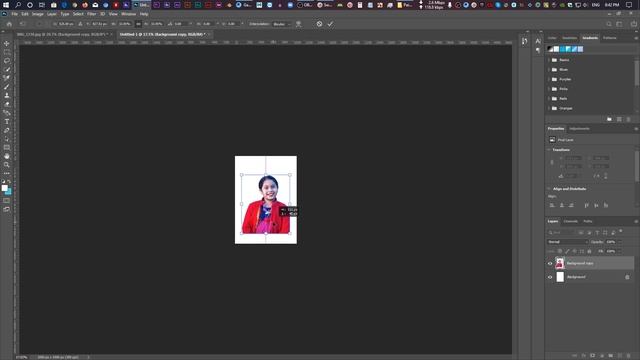The width and height of the screenshot is (640, 360).
Task: Expand the Blues gradient folder
Action: click(549, 70)
